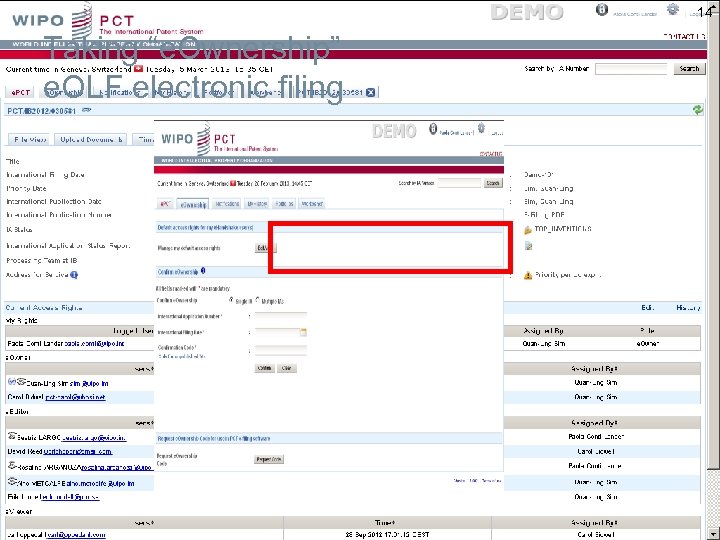Image resolution: width=720 pixels, height=540 pixels.
Task: Open Carol Bidwell's email link
Action: (x=75, y=397)
